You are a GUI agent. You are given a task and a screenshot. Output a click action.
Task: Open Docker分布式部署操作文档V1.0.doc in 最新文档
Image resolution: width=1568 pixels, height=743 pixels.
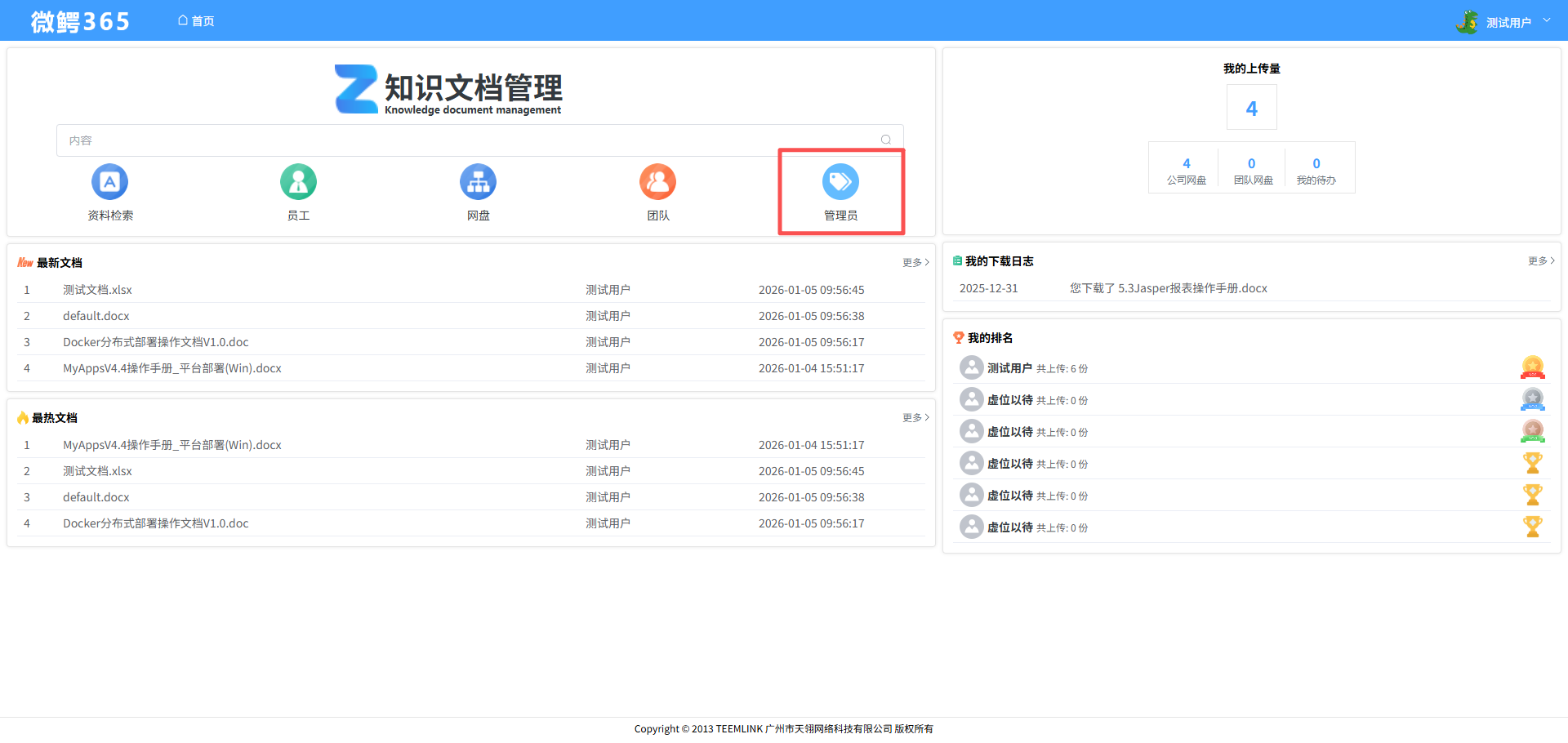(156, 342)
